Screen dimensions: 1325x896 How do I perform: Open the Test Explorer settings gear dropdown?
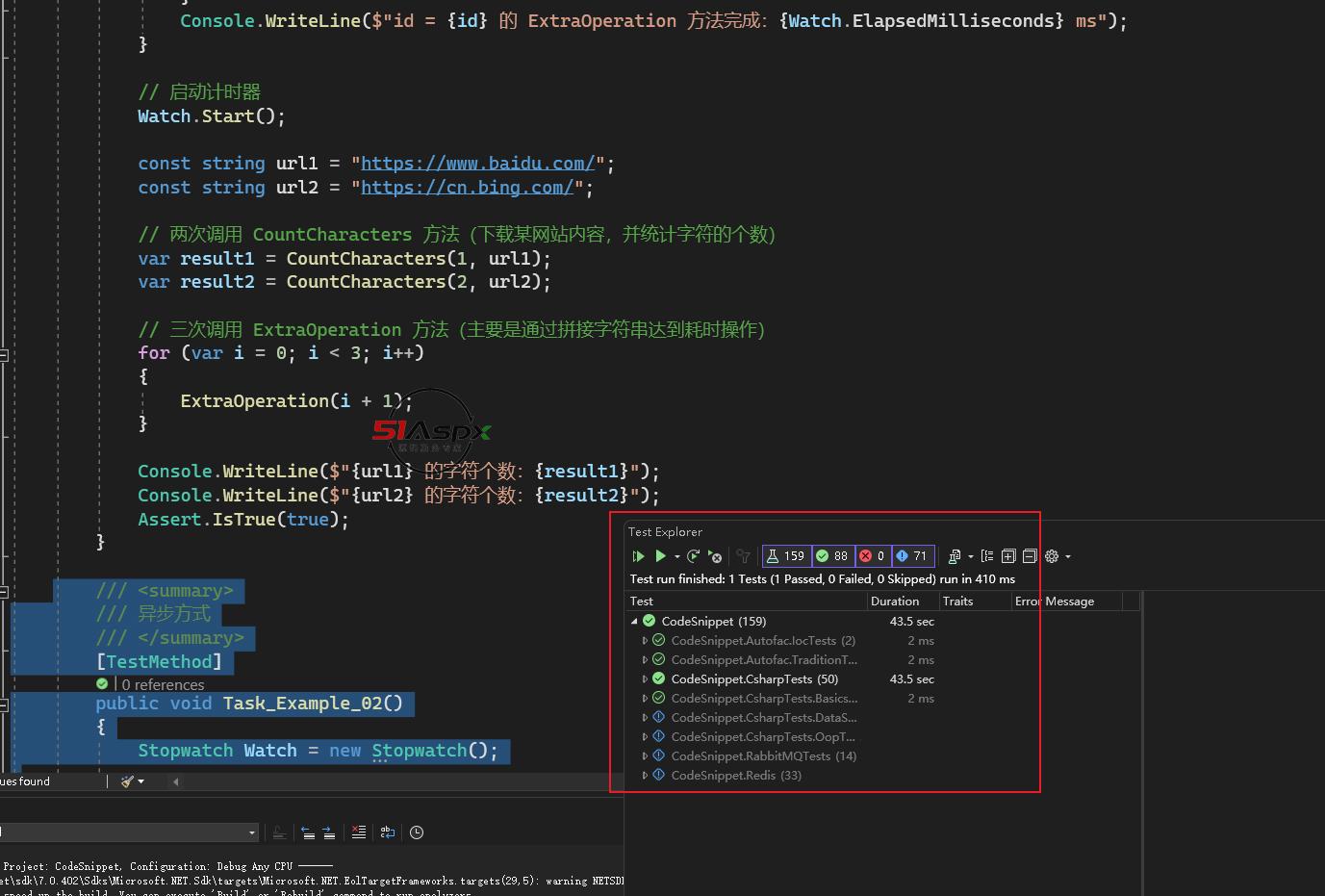click(1057, 556)
